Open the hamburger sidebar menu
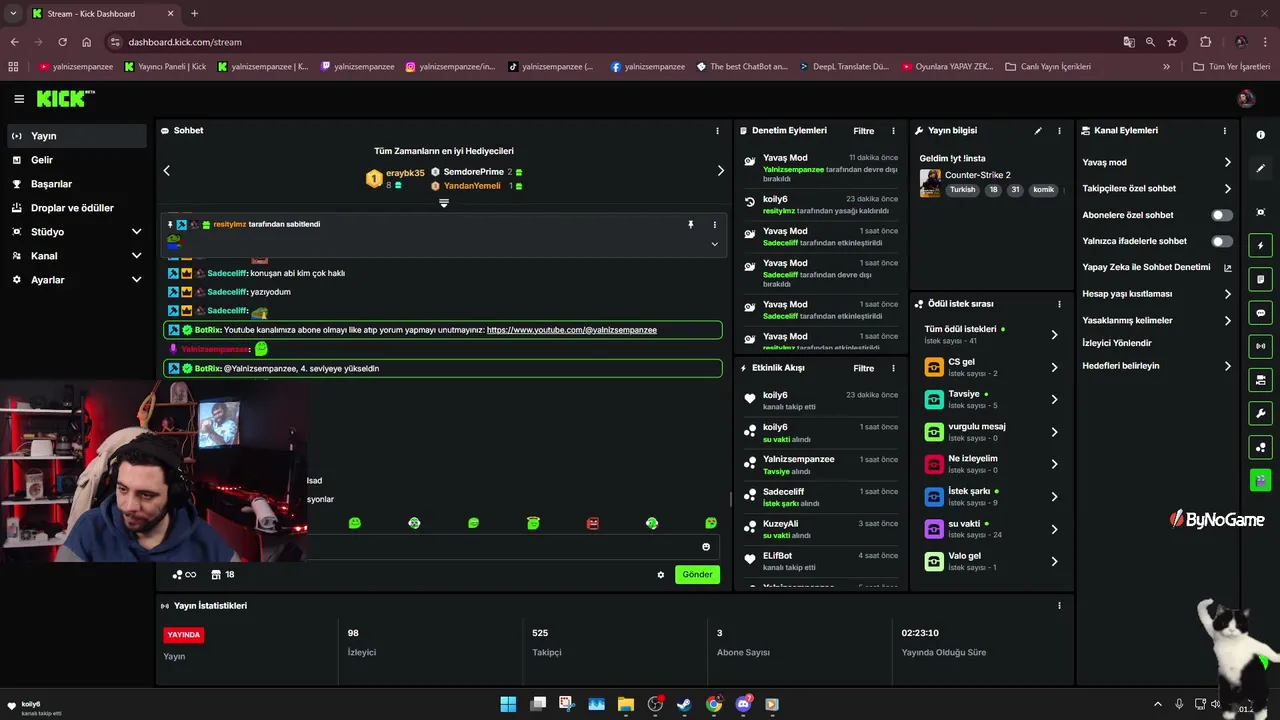 coord(19,99)
